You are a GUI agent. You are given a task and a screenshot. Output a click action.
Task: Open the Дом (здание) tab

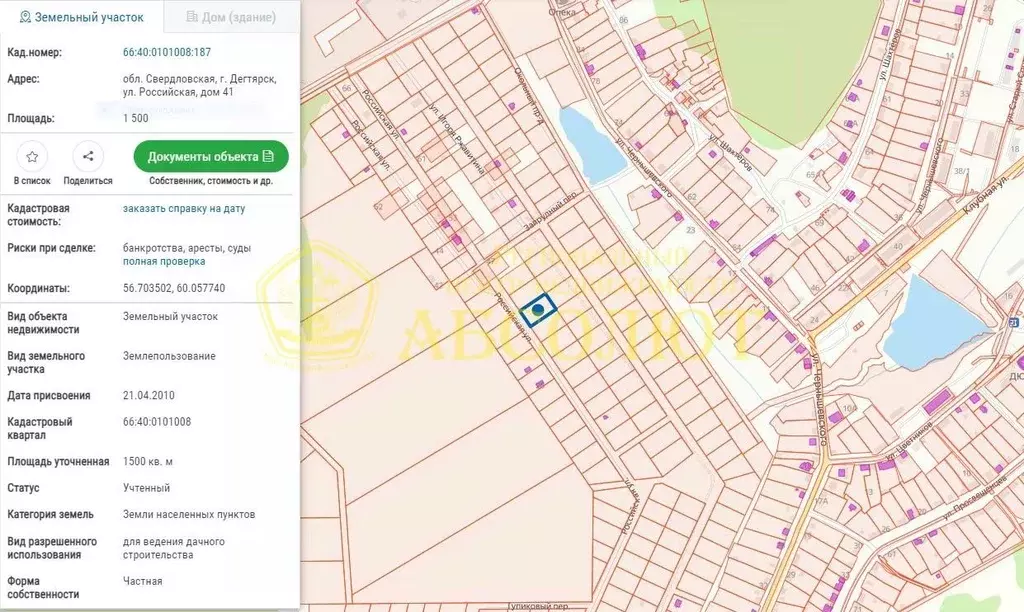coord(231,17)
